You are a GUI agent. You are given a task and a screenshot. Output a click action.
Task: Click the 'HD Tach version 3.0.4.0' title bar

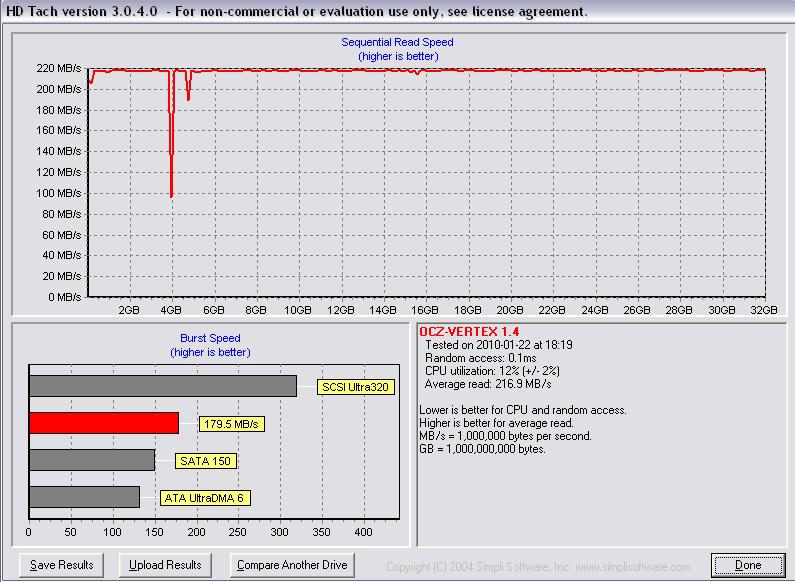click(x=398, y=11)
